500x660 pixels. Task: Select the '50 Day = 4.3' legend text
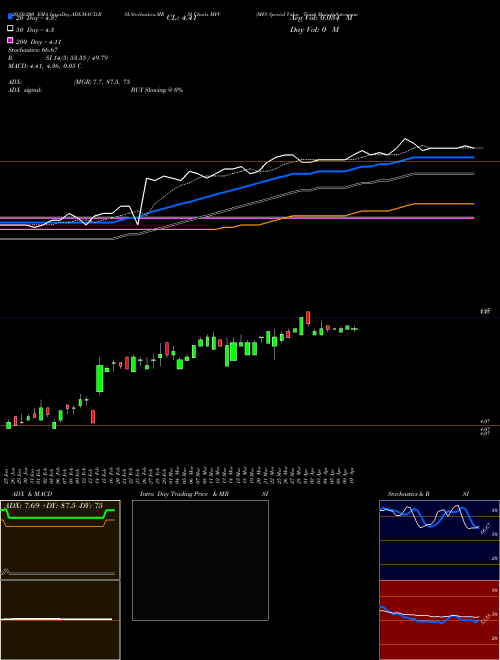(35, 30)
